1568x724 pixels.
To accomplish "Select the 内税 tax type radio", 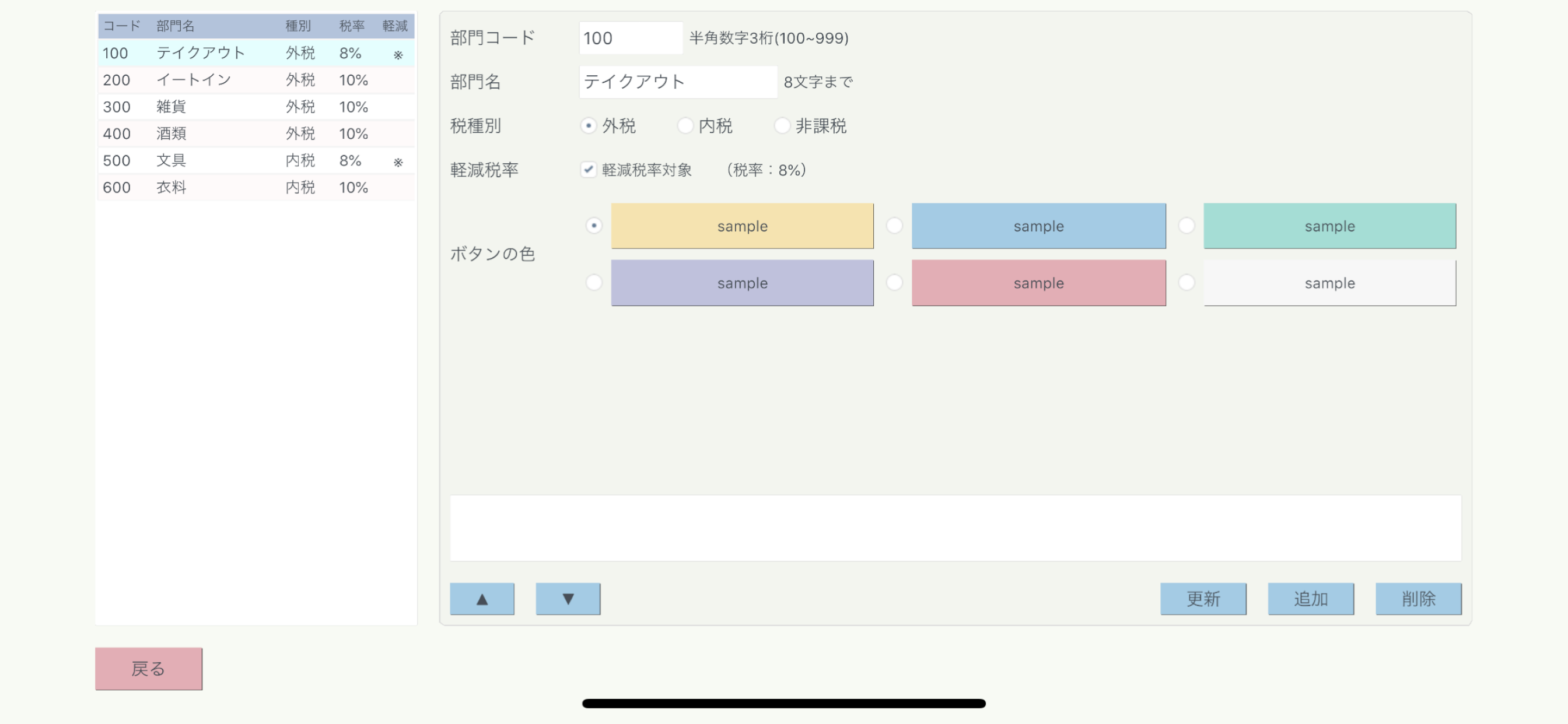I will click(x=685, y=126).
